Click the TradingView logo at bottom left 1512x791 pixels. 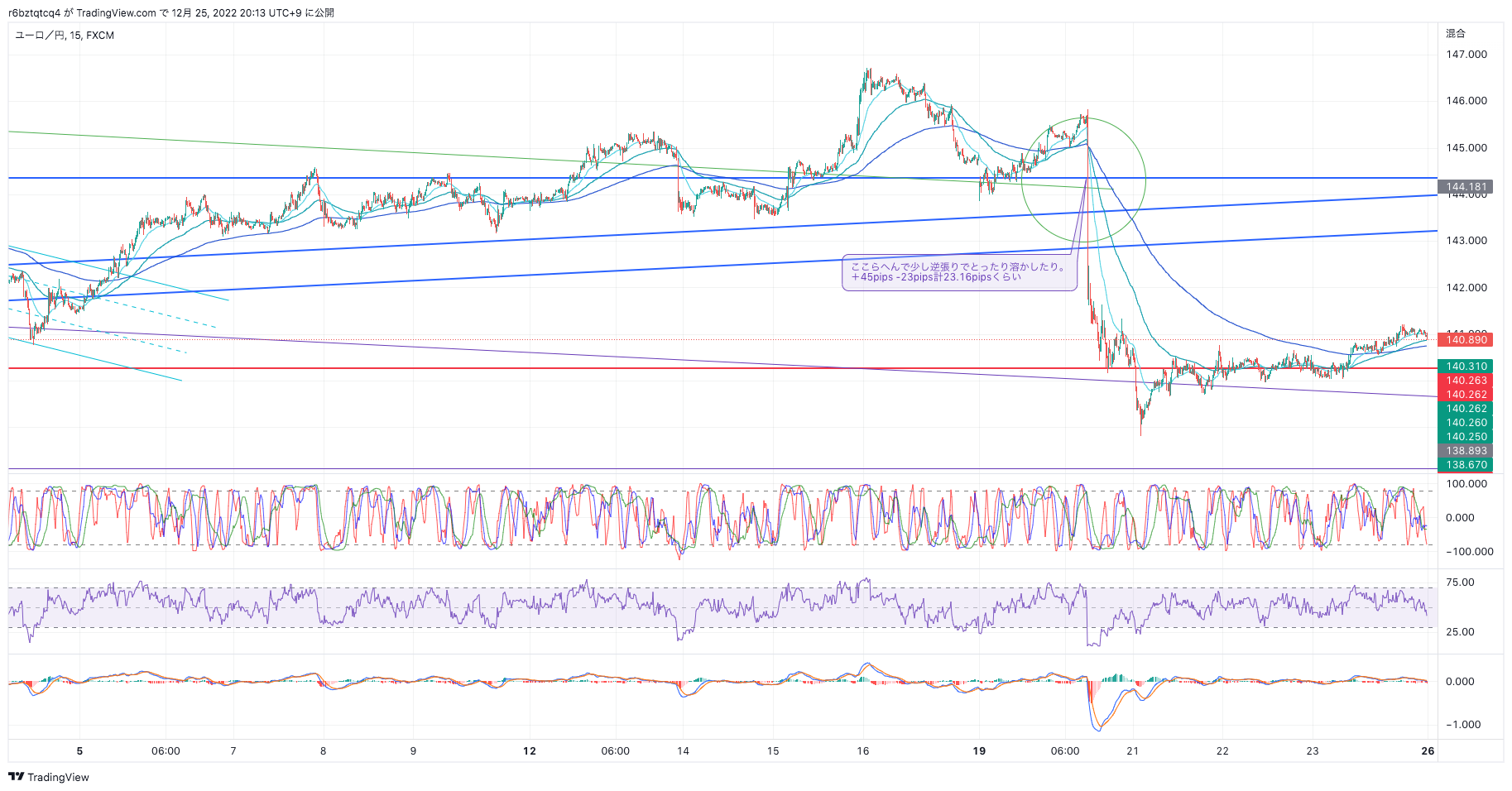click(48, 777)
